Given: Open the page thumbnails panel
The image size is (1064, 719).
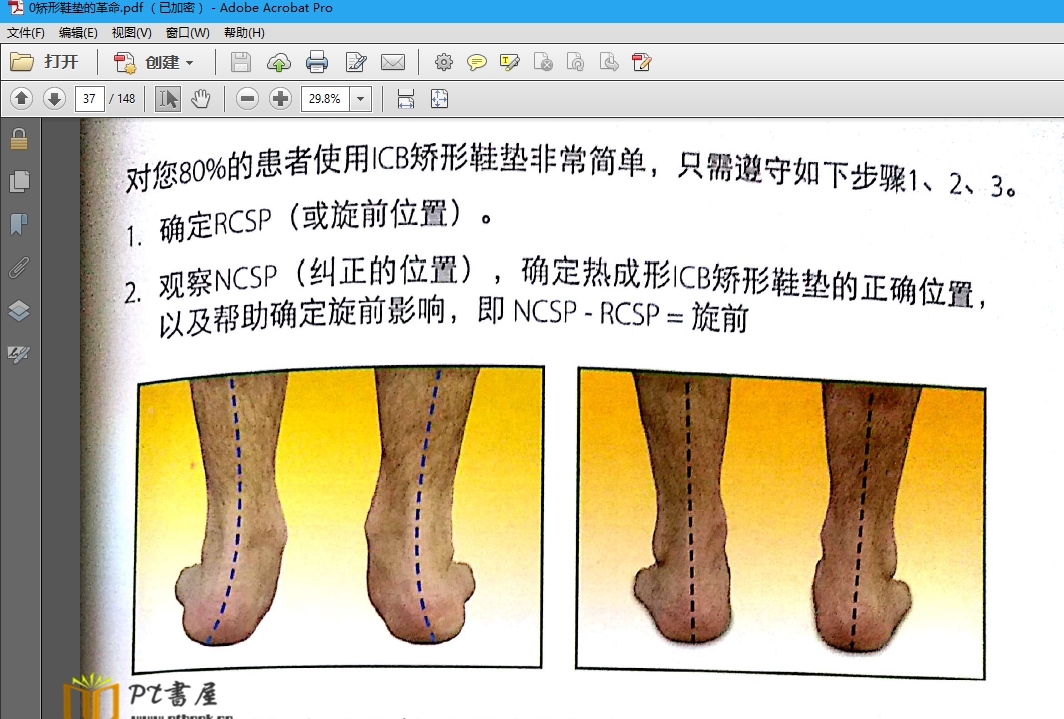Looking at the screenshot, I should point(19,181).
